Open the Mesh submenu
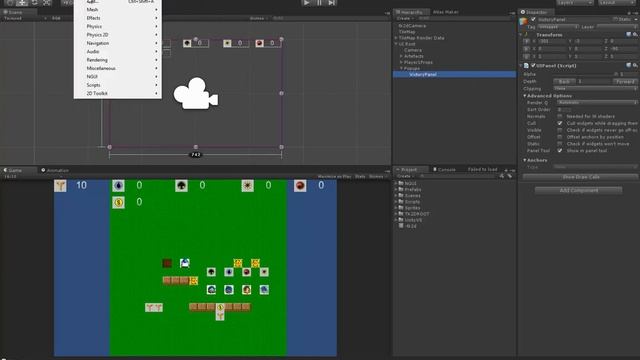 118,9
